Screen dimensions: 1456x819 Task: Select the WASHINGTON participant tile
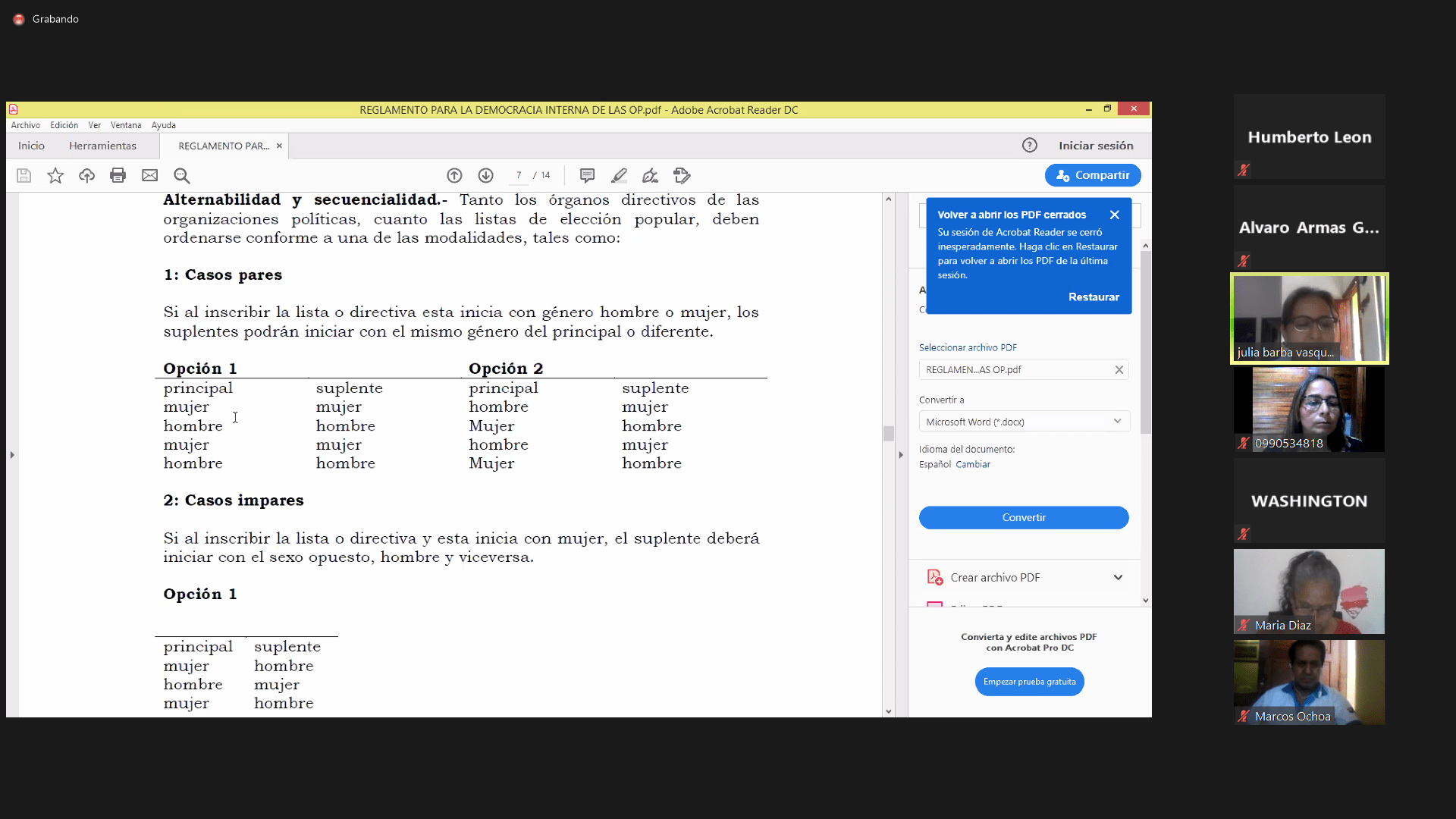1309,500
